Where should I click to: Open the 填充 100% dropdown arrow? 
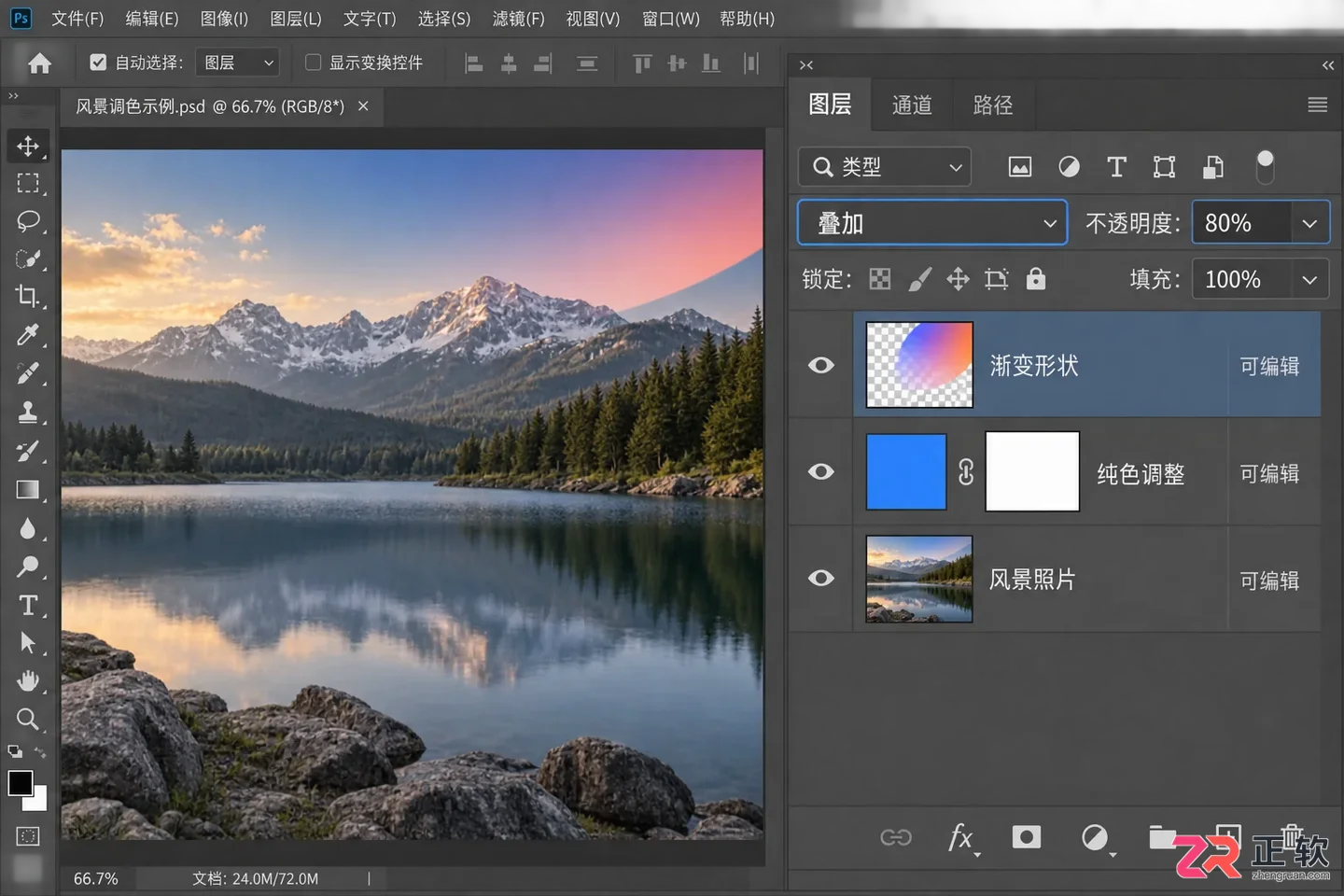tap(1309, 280)
